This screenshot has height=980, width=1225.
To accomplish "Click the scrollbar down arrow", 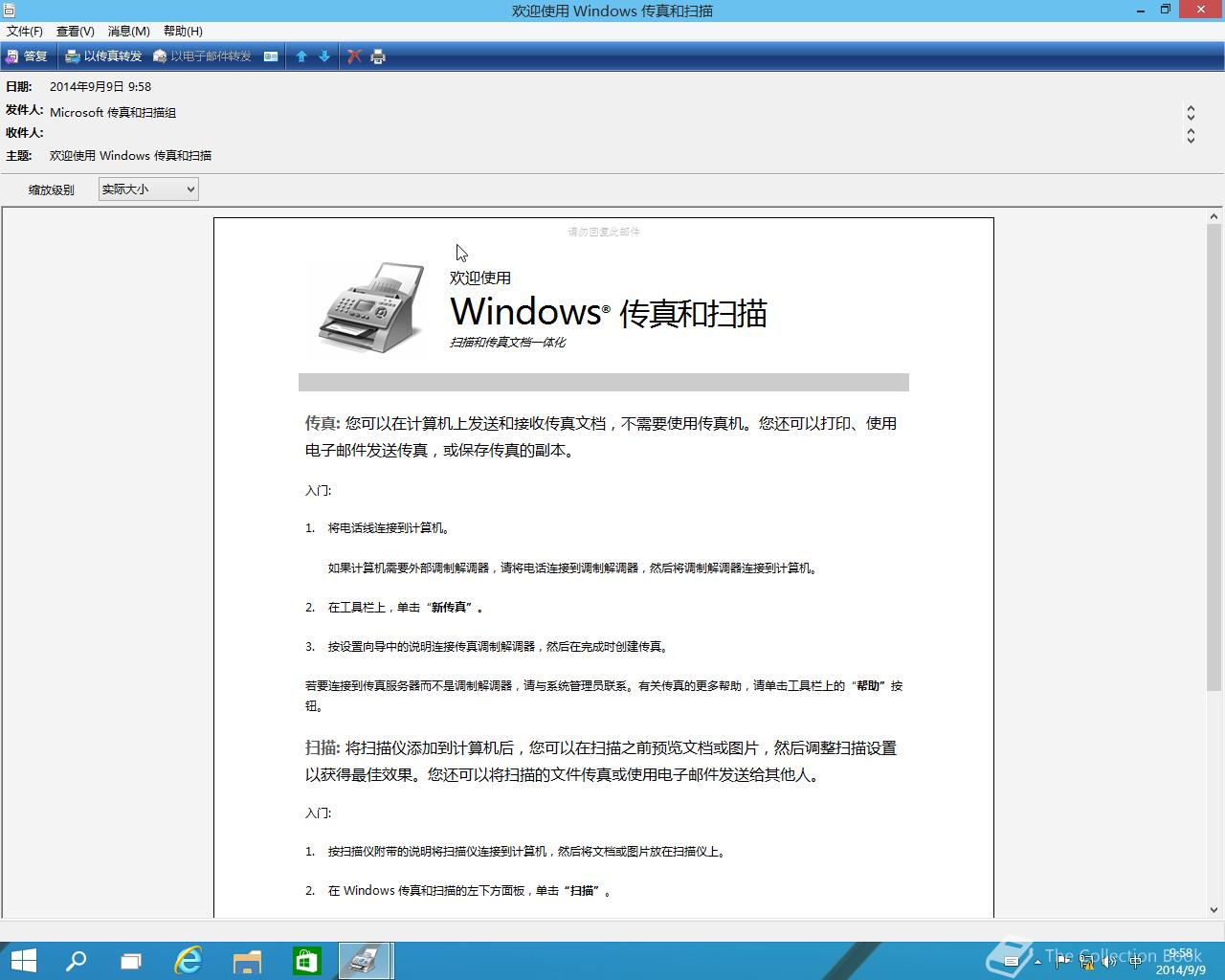I will pyautogui.click(x=1214, y=910).
